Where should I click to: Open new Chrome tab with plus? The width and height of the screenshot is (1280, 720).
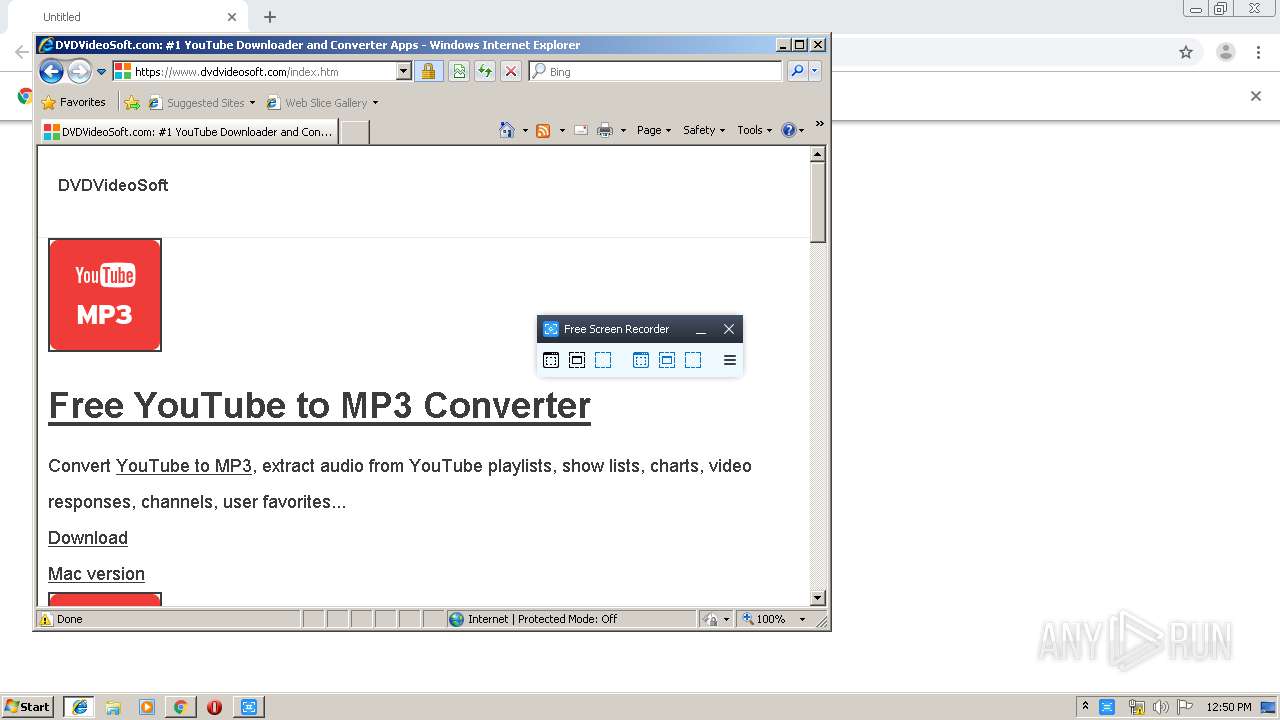pyautogui.click(x=270, y=17)
